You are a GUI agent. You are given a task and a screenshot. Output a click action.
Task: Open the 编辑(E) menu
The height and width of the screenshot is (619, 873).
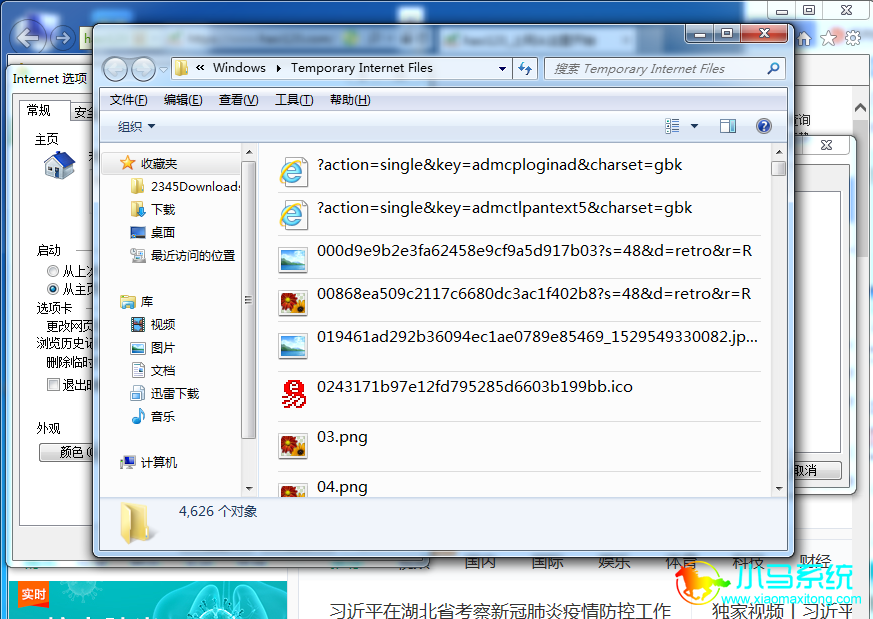[183, 100]
